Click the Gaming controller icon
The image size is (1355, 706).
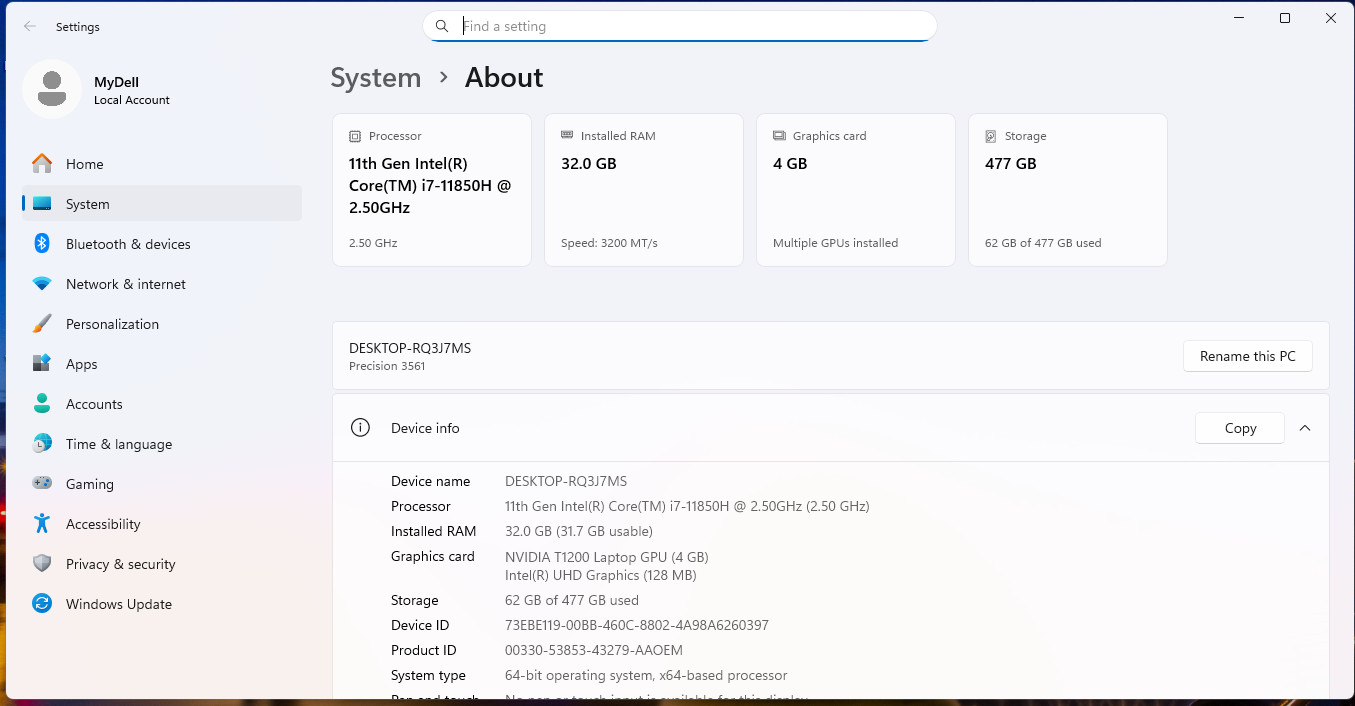click(x=42, y=484)
